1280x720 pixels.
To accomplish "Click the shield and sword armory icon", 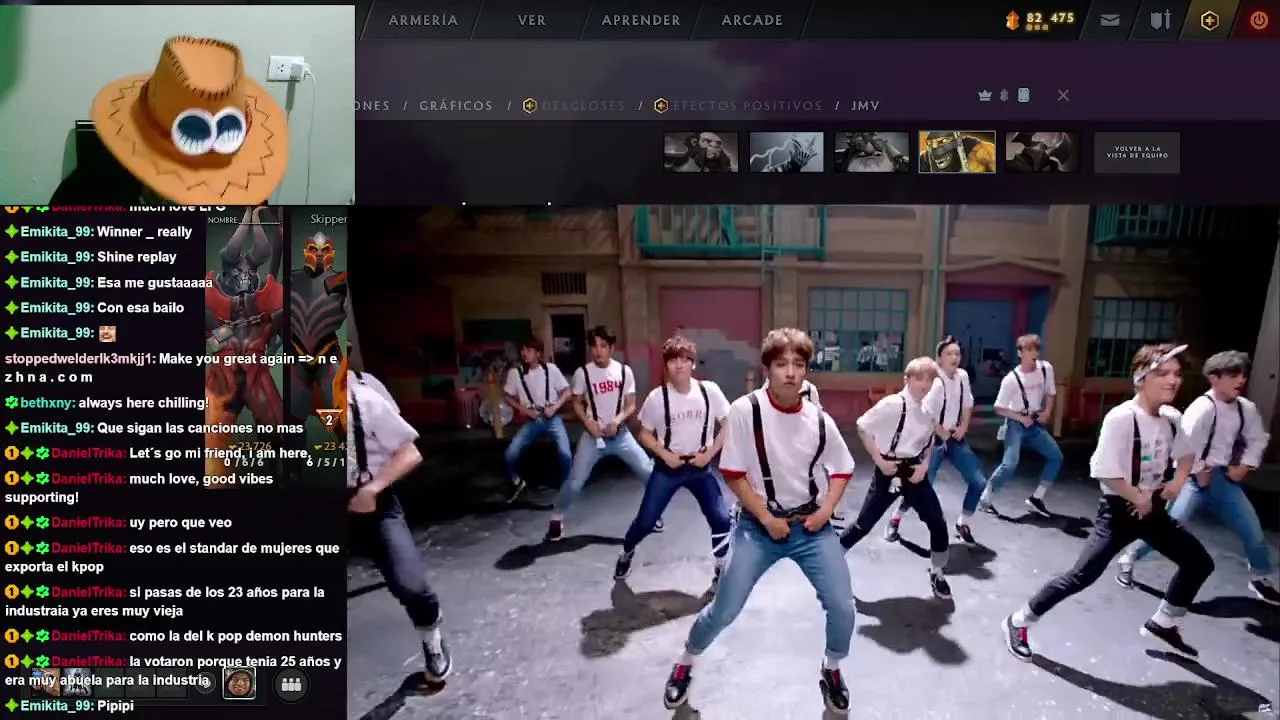I will tap(1160, 20).
